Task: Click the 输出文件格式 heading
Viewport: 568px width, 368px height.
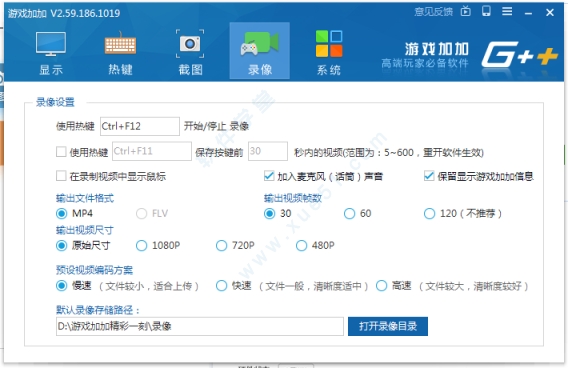Action: 85,198
